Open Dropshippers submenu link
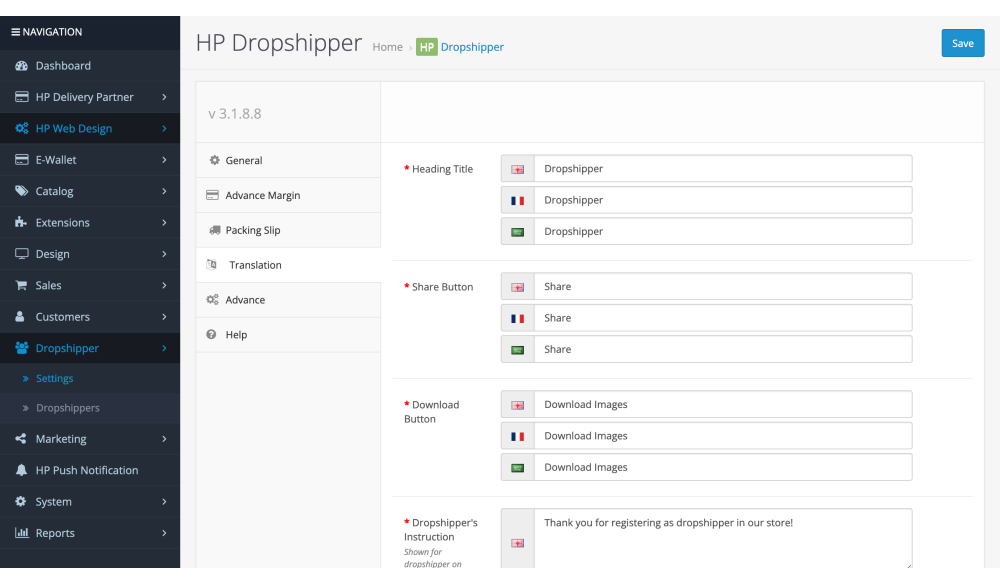This screenshot has width=1000, height=585. pos(68,408)
